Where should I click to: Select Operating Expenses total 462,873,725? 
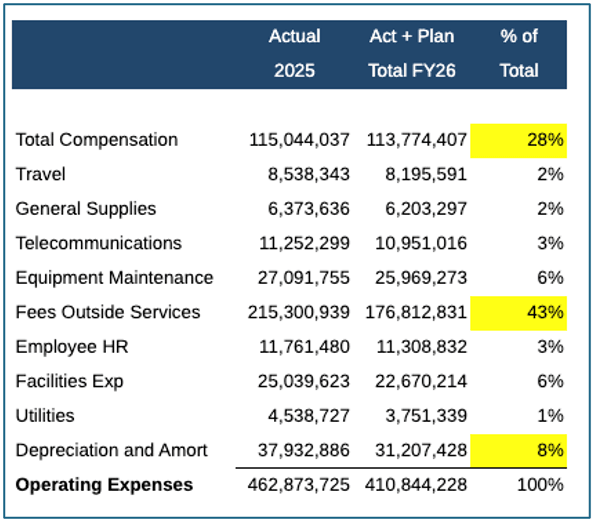pos(299,485)
